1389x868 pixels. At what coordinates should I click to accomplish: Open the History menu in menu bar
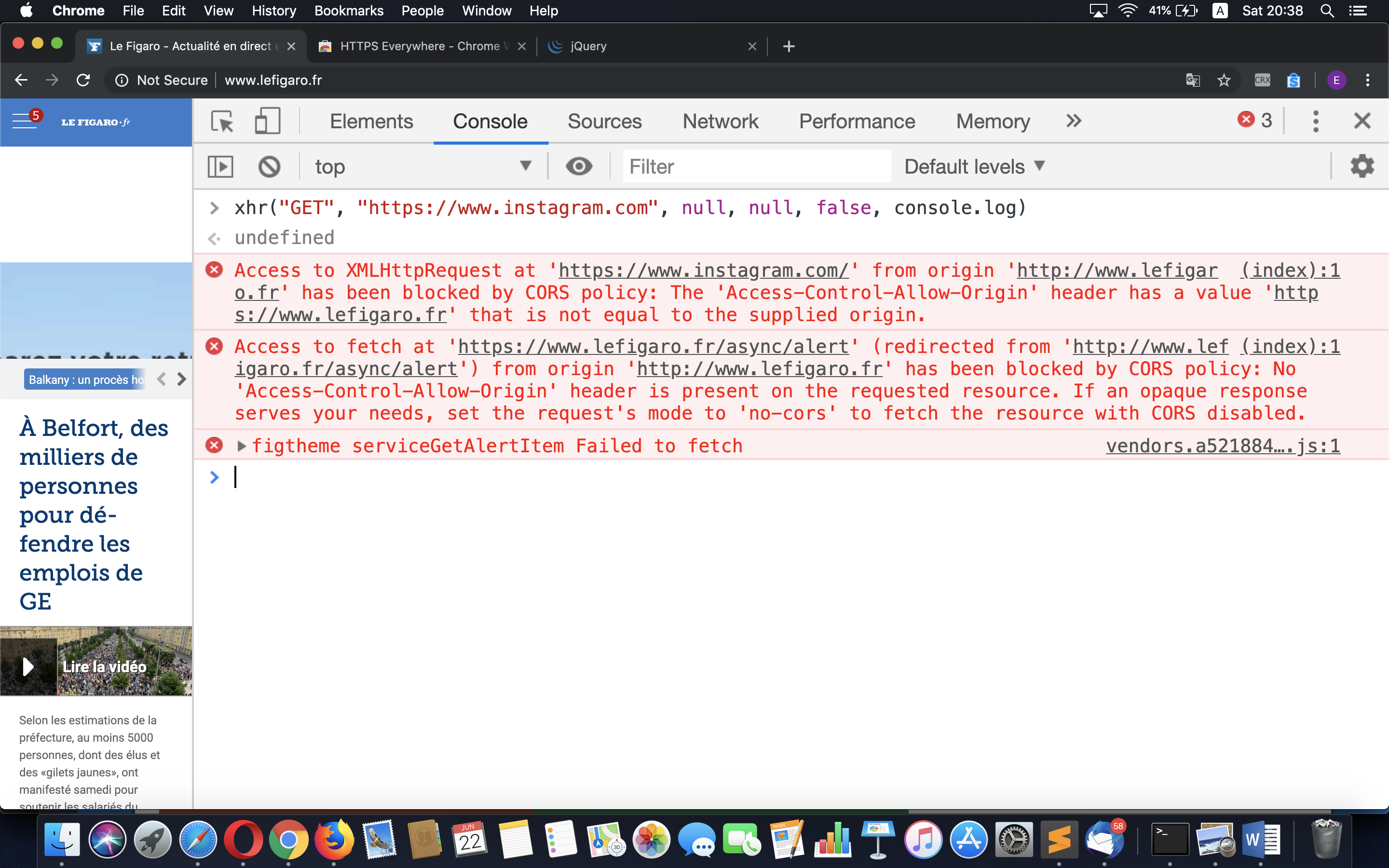pyautogui.click(x=274, y=11)
